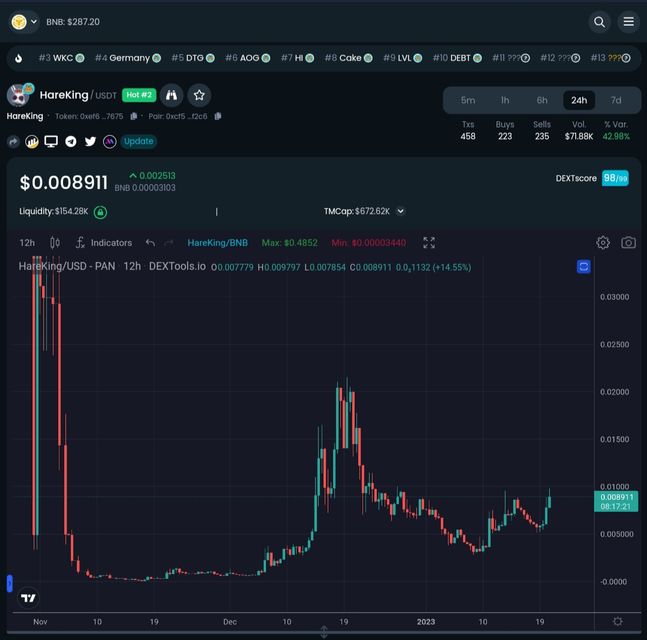Open the candlestick chart style selector
Viewport: 647px width, 640px height.
tap(55, 243)
